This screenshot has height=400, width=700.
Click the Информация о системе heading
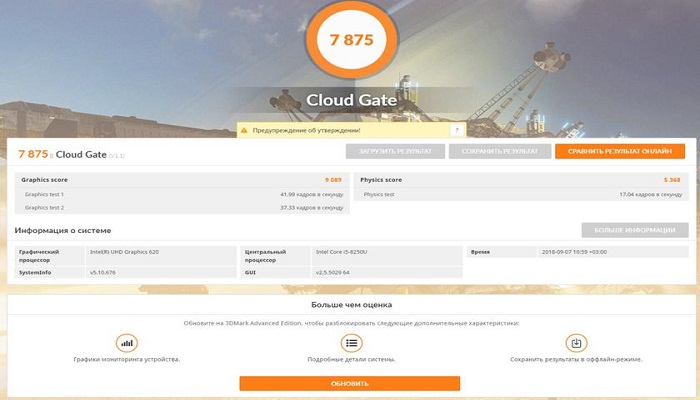(63, 230)
